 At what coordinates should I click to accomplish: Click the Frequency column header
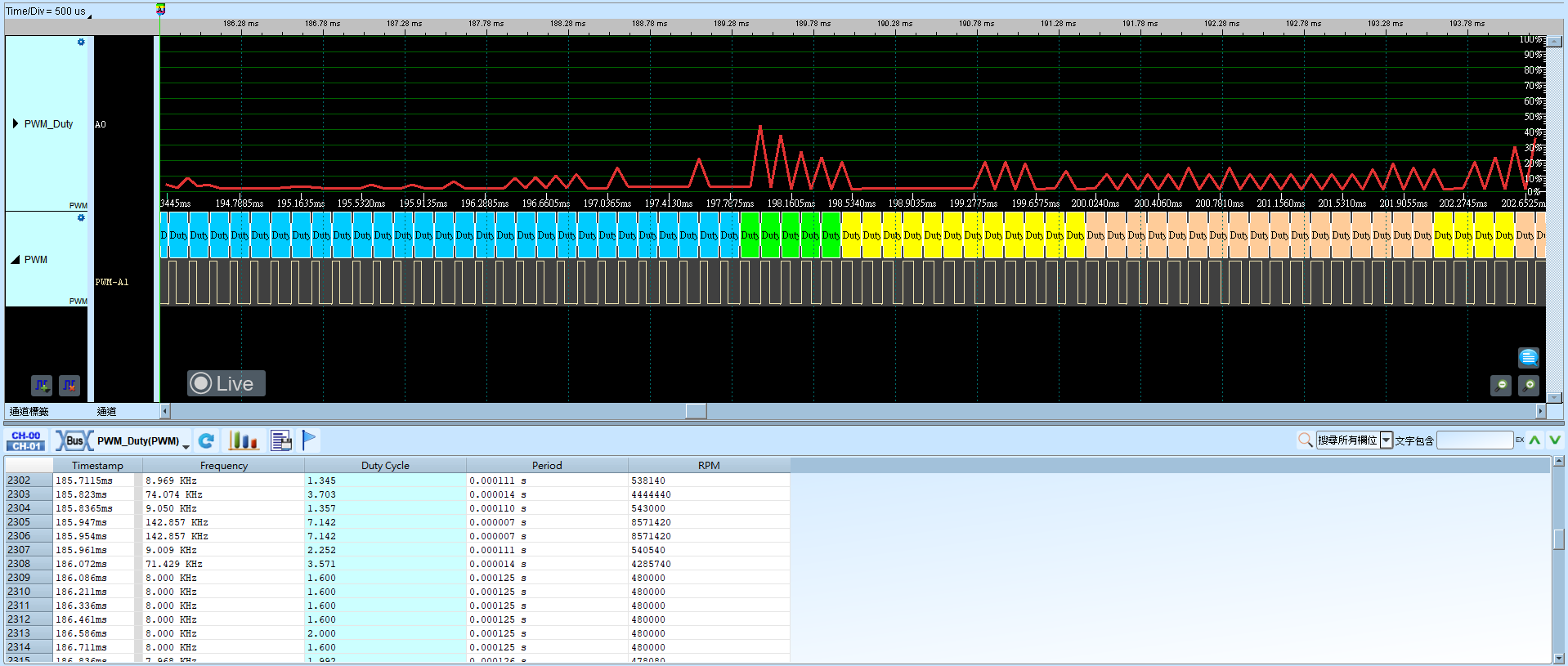(224, 466)
